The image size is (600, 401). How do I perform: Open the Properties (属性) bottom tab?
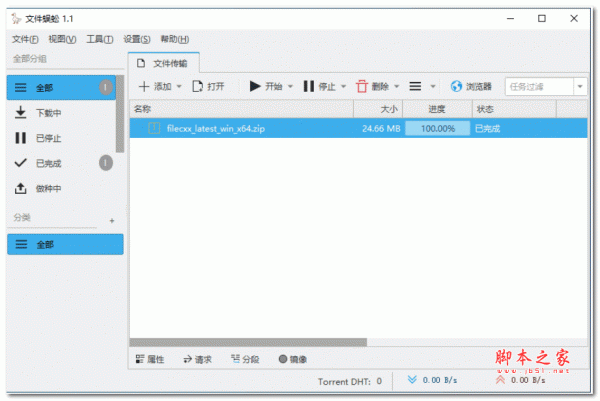point(150,359)
